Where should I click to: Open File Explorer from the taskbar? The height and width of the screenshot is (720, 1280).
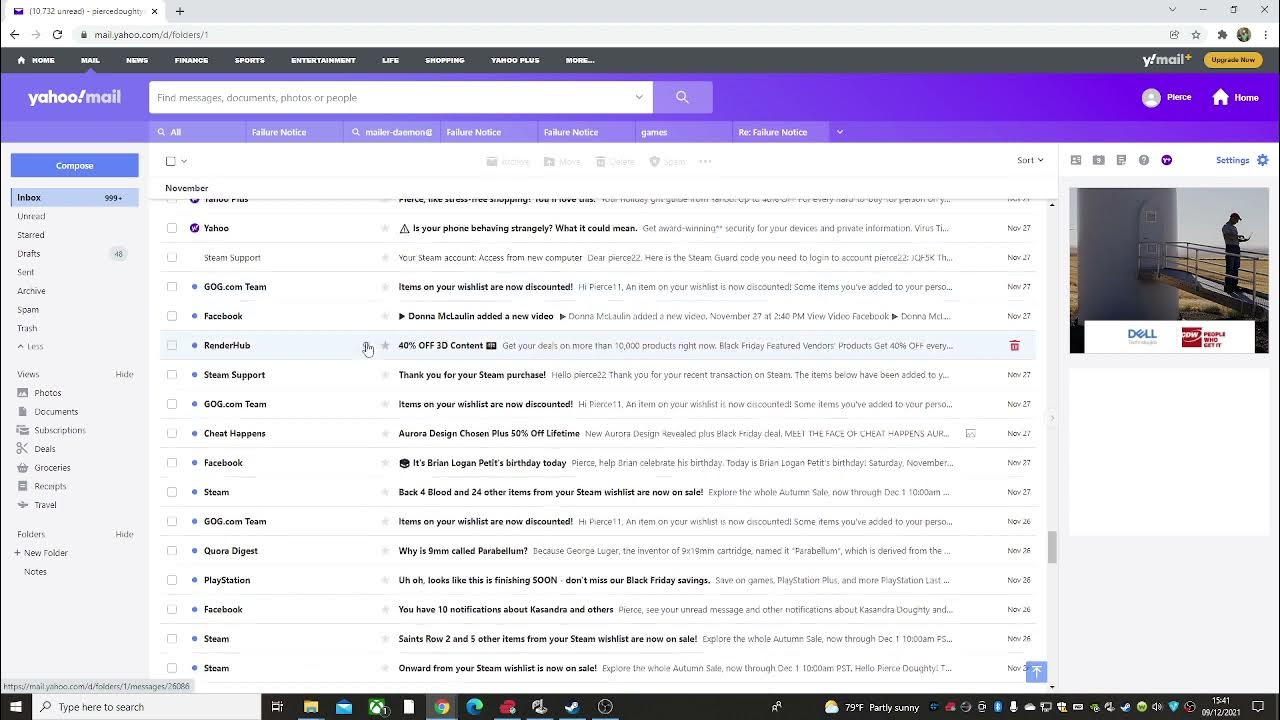point(311,707)
